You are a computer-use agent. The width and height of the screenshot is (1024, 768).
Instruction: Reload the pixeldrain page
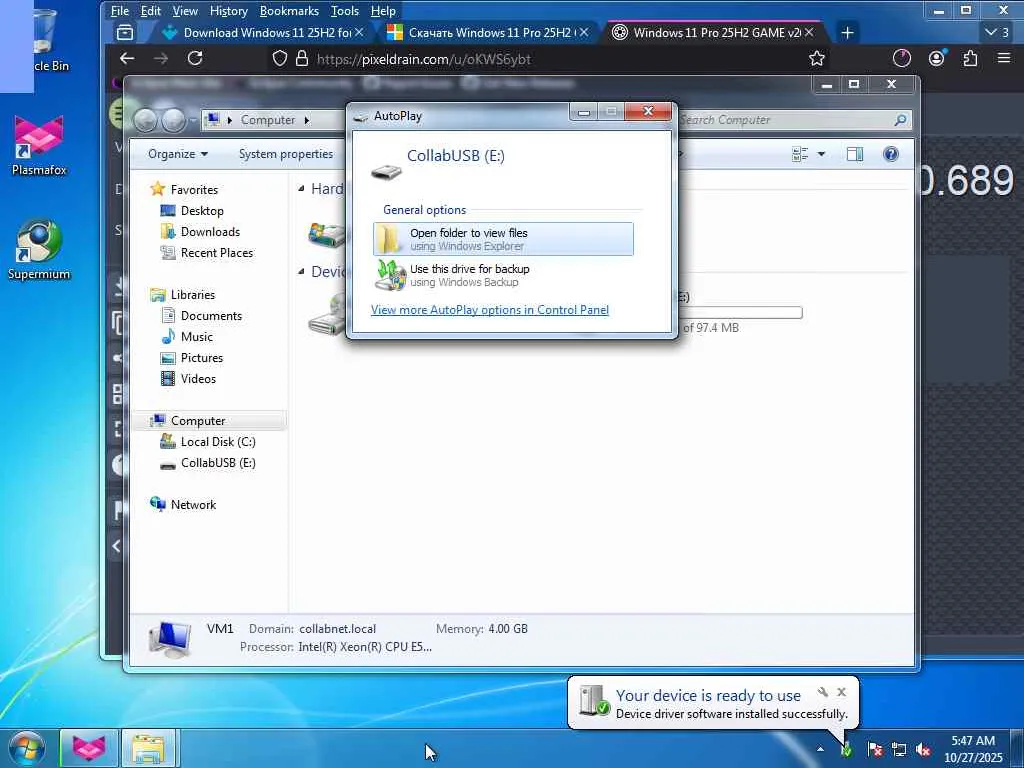pos(195,58)
